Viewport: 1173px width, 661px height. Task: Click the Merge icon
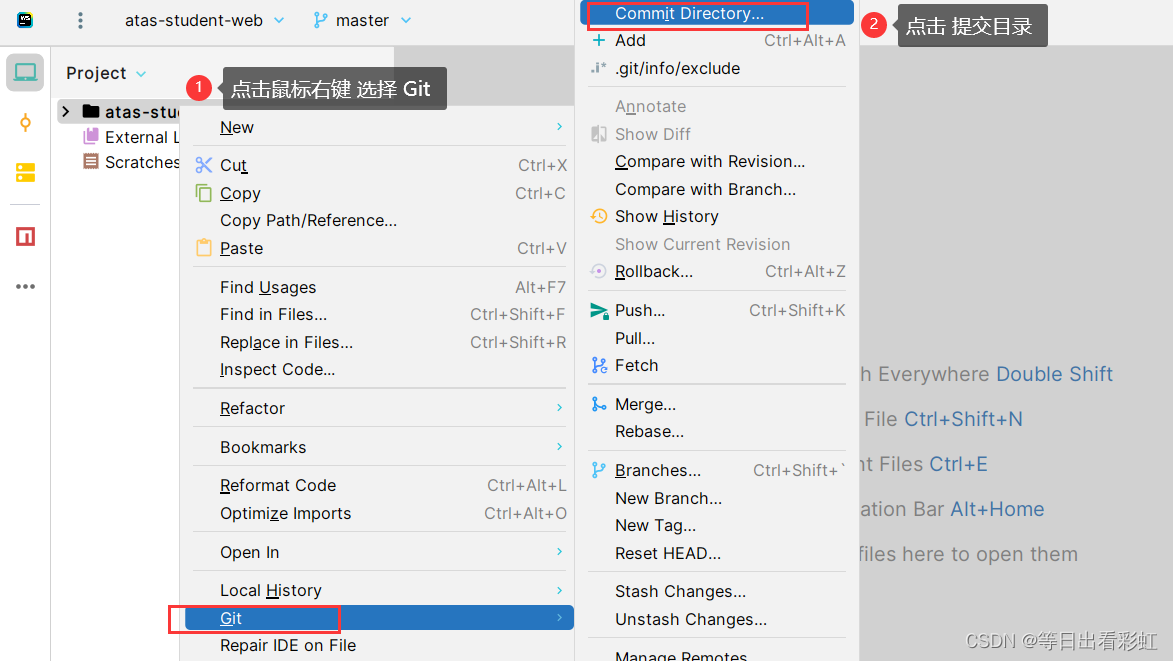pyautogui.click(x=599, y=405)
